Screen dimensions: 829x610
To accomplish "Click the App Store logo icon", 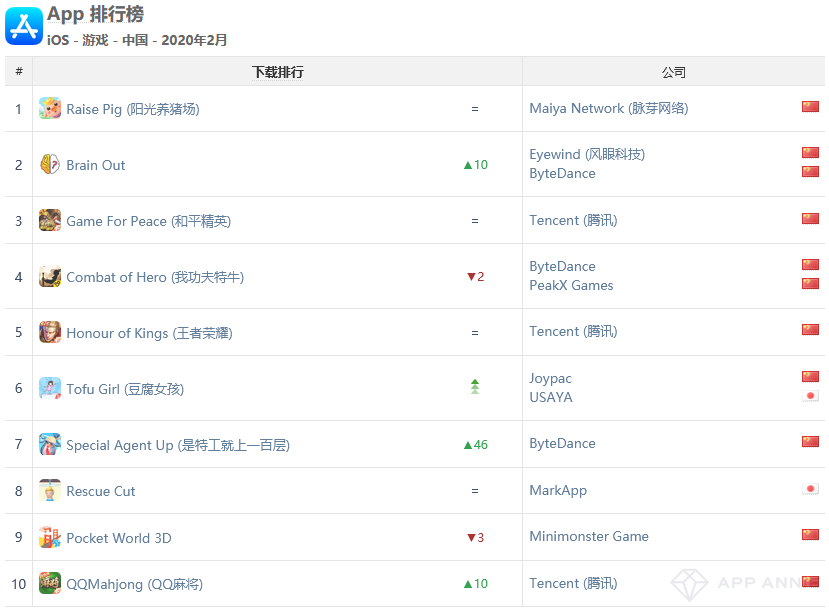I will (x=24, y=26).
